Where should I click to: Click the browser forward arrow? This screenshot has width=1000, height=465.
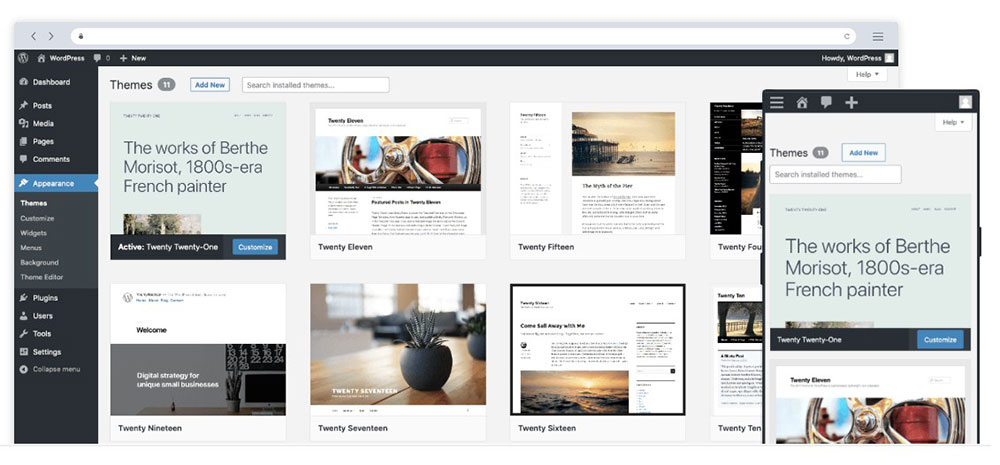[x=51, y=36]
